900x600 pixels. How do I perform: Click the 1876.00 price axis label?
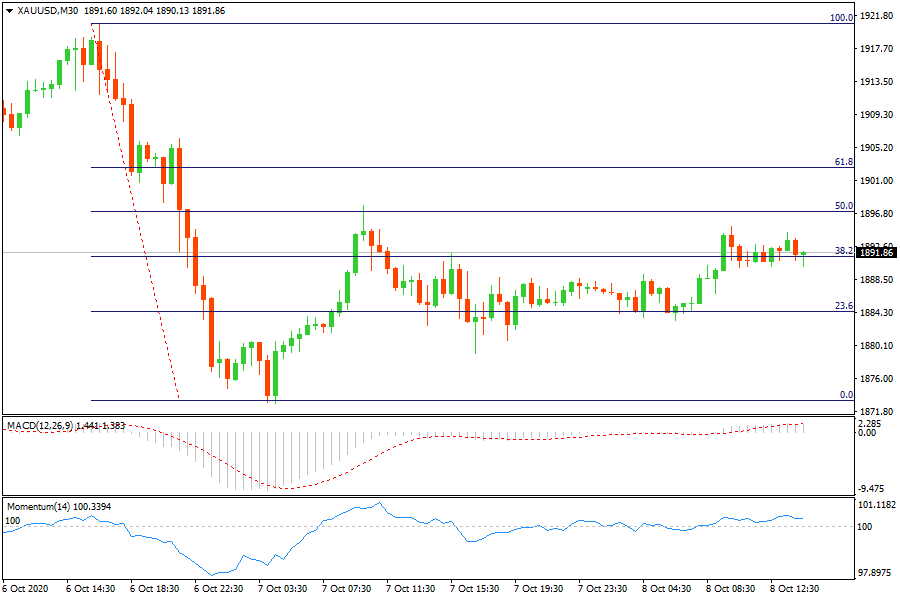pyautogui.click(x=876, y=378)
